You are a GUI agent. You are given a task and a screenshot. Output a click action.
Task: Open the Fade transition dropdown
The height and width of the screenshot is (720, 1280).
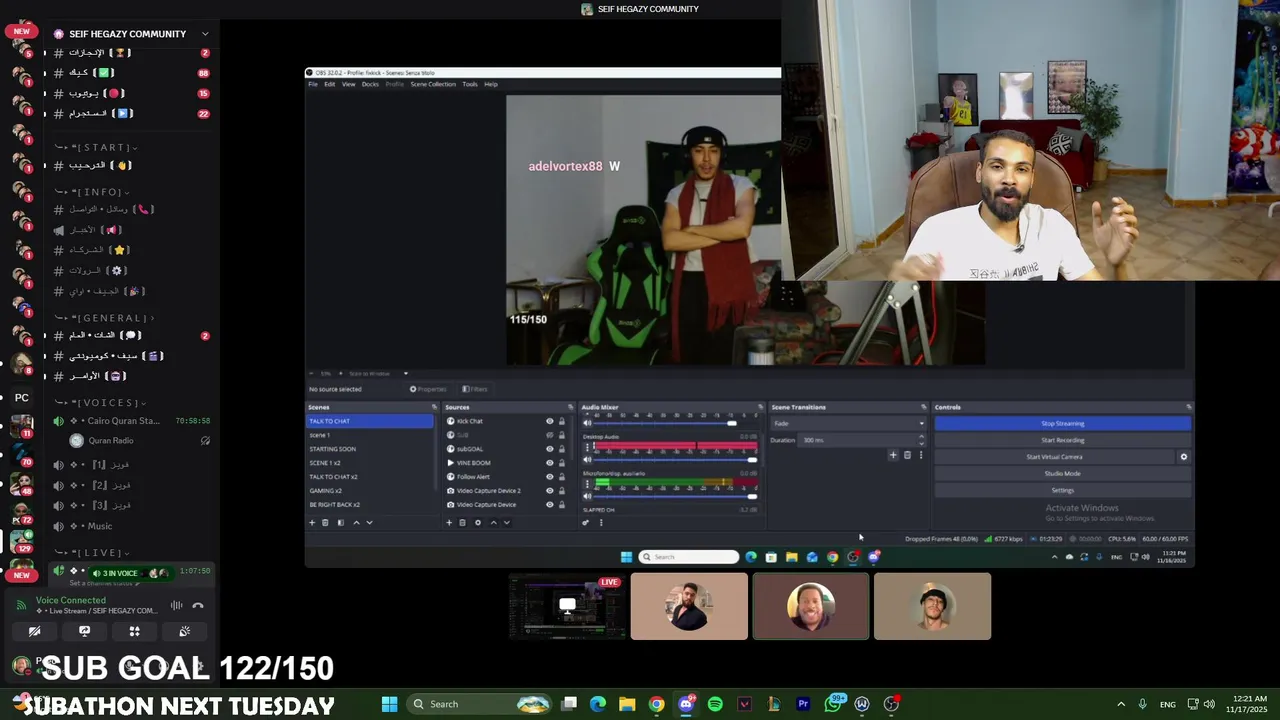(x=848, y=423)
